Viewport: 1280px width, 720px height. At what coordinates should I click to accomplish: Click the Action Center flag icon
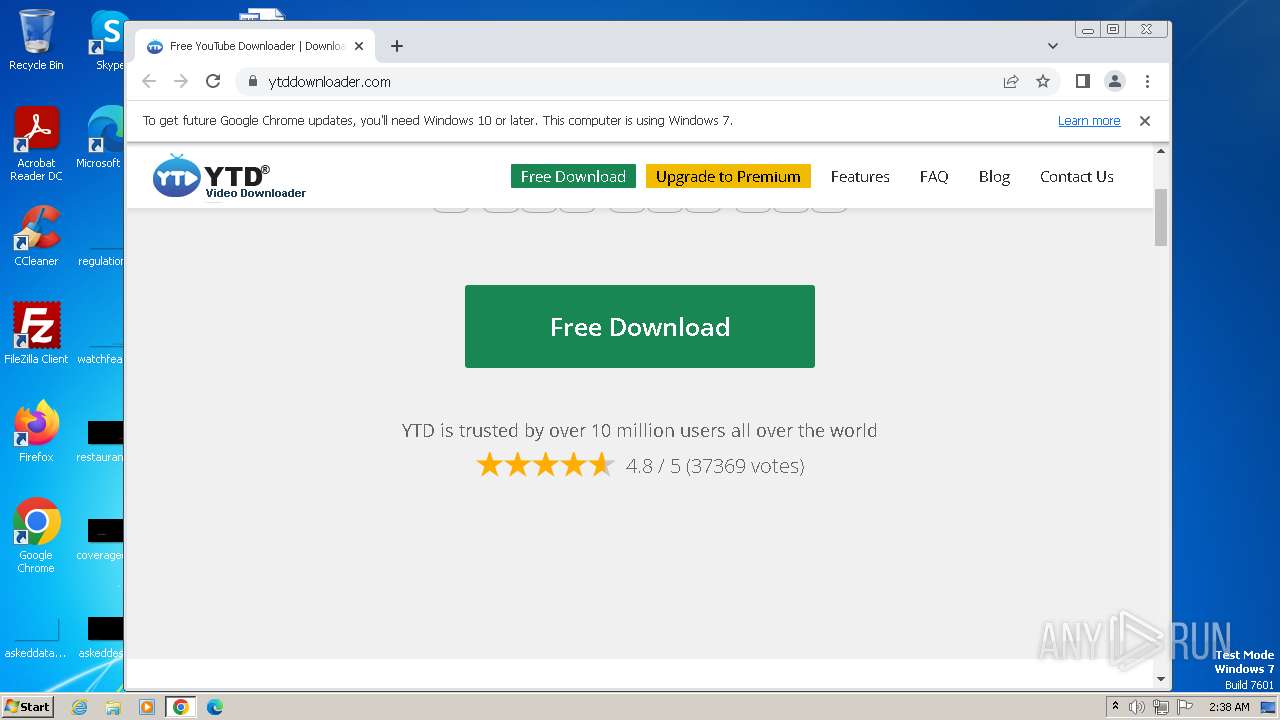click(x=1185, y=707)
